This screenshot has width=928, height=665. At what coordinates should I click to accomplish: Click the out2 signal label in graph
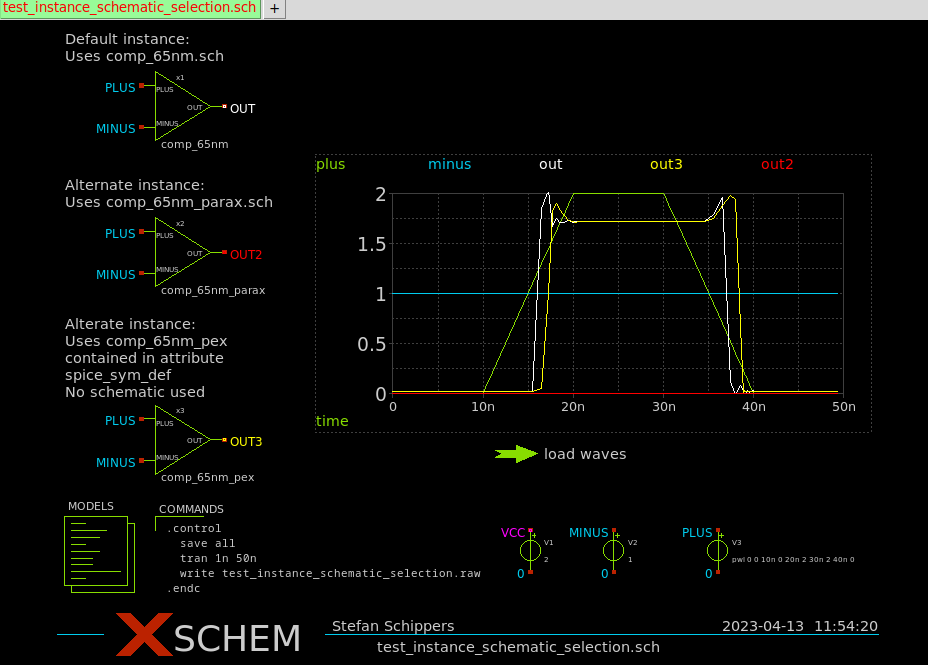coord(777,164)
